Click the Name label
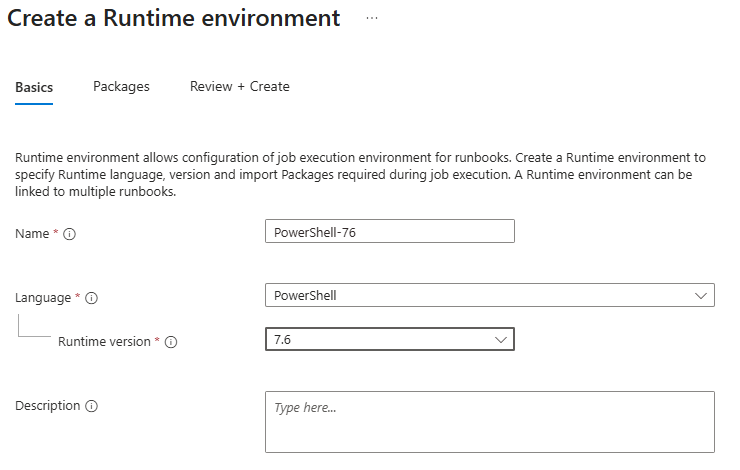 tap(32, 234)
